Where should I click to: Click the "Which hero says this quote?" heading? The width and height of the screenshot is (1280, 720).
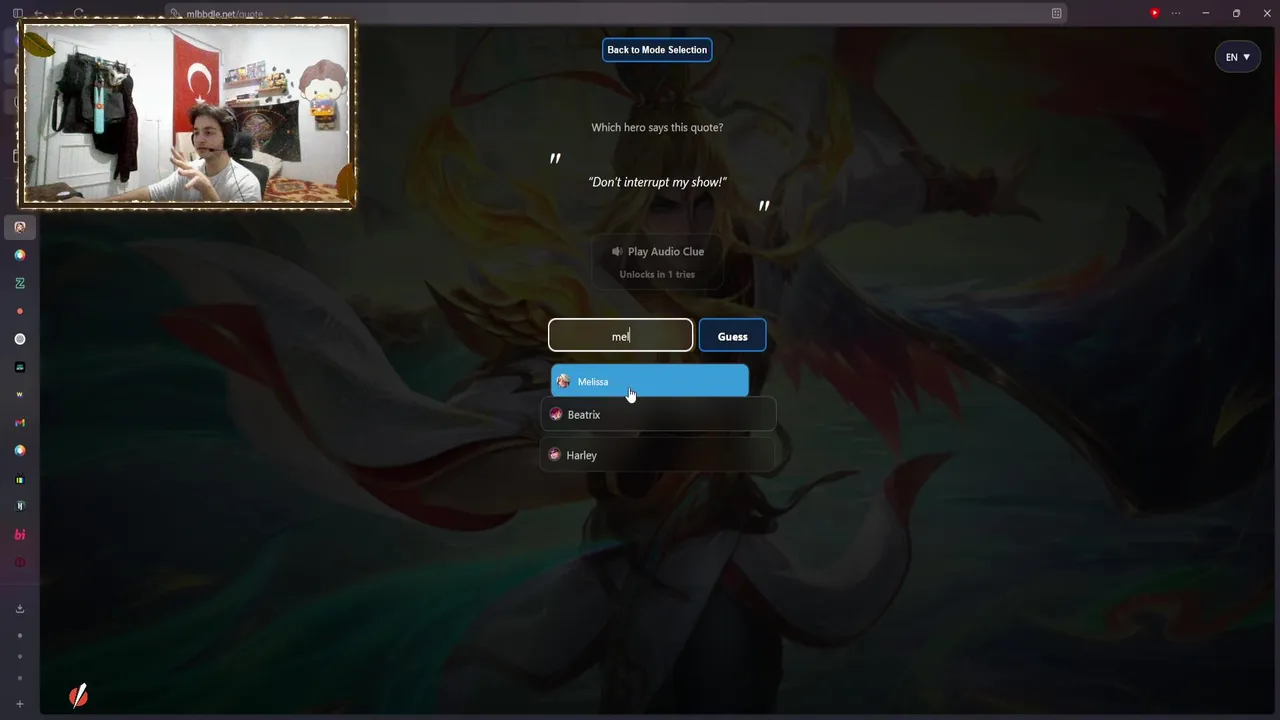pyautogui.click(x=657, y=127)
